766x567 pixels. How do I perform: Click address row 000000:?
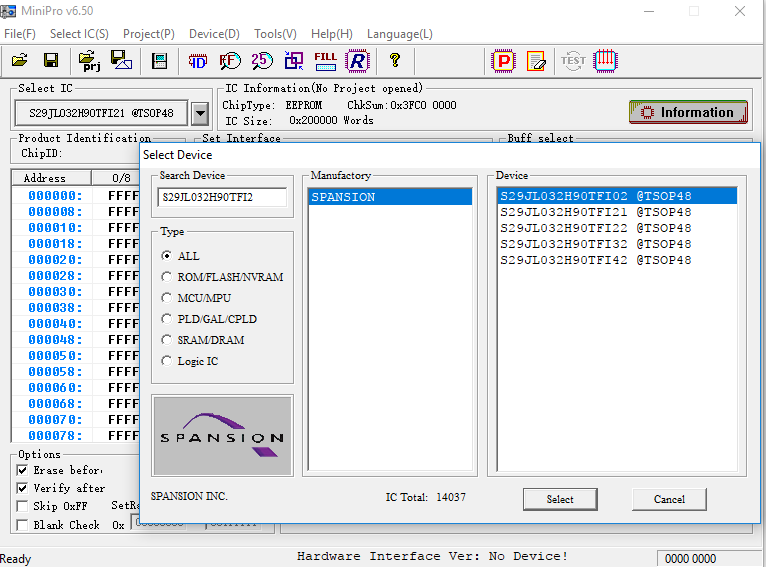coord(55,196)
